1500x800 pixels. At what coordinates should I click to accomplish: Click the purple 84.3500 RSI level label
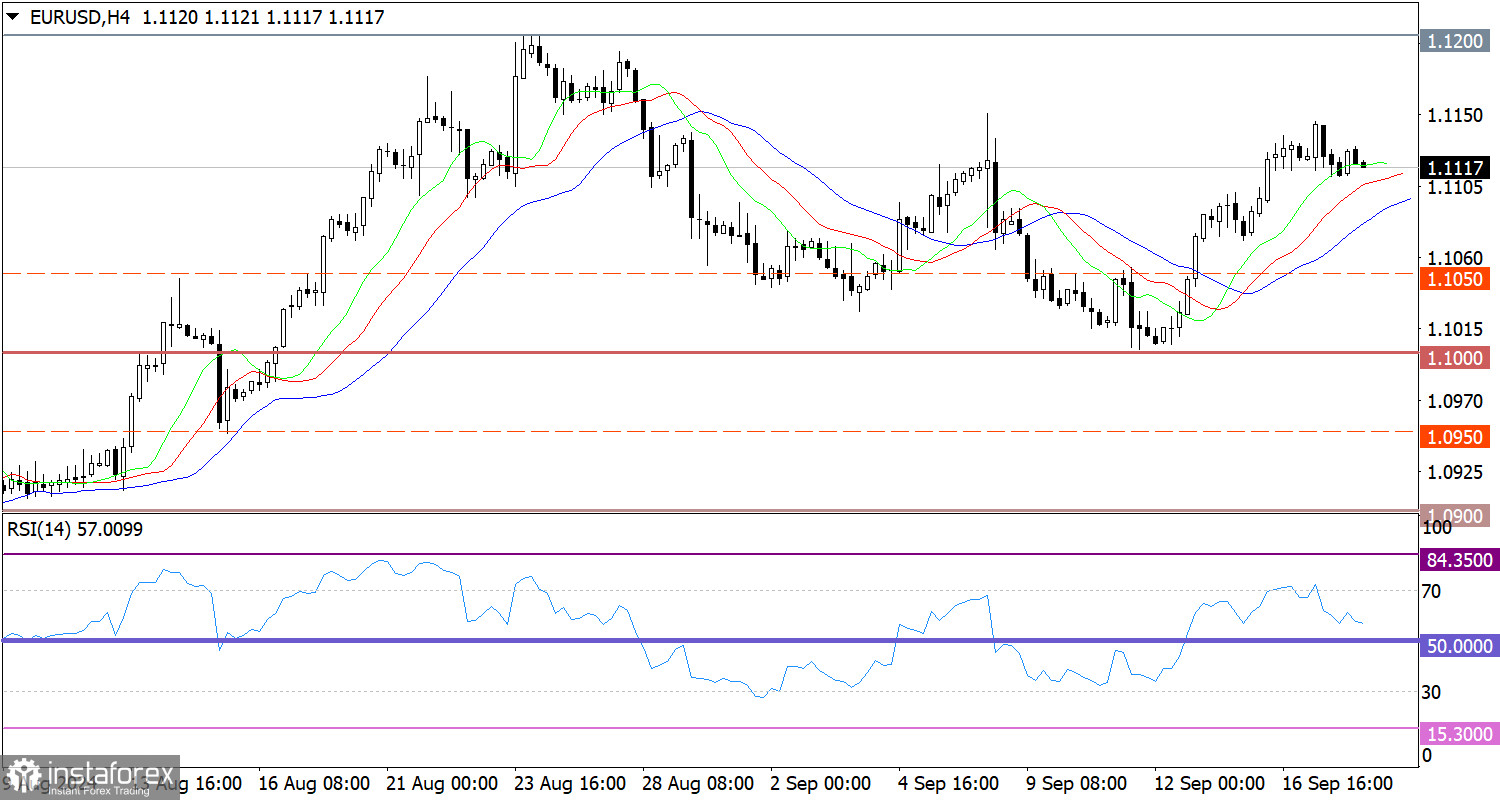pos(1459,559)
